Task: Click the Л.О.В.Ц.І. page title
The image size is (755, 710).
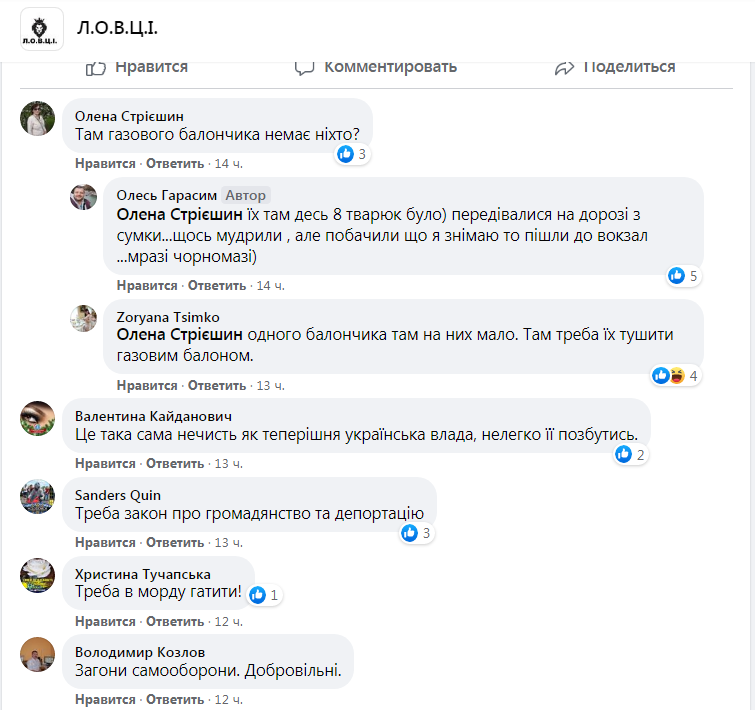Action: (117, 27)
